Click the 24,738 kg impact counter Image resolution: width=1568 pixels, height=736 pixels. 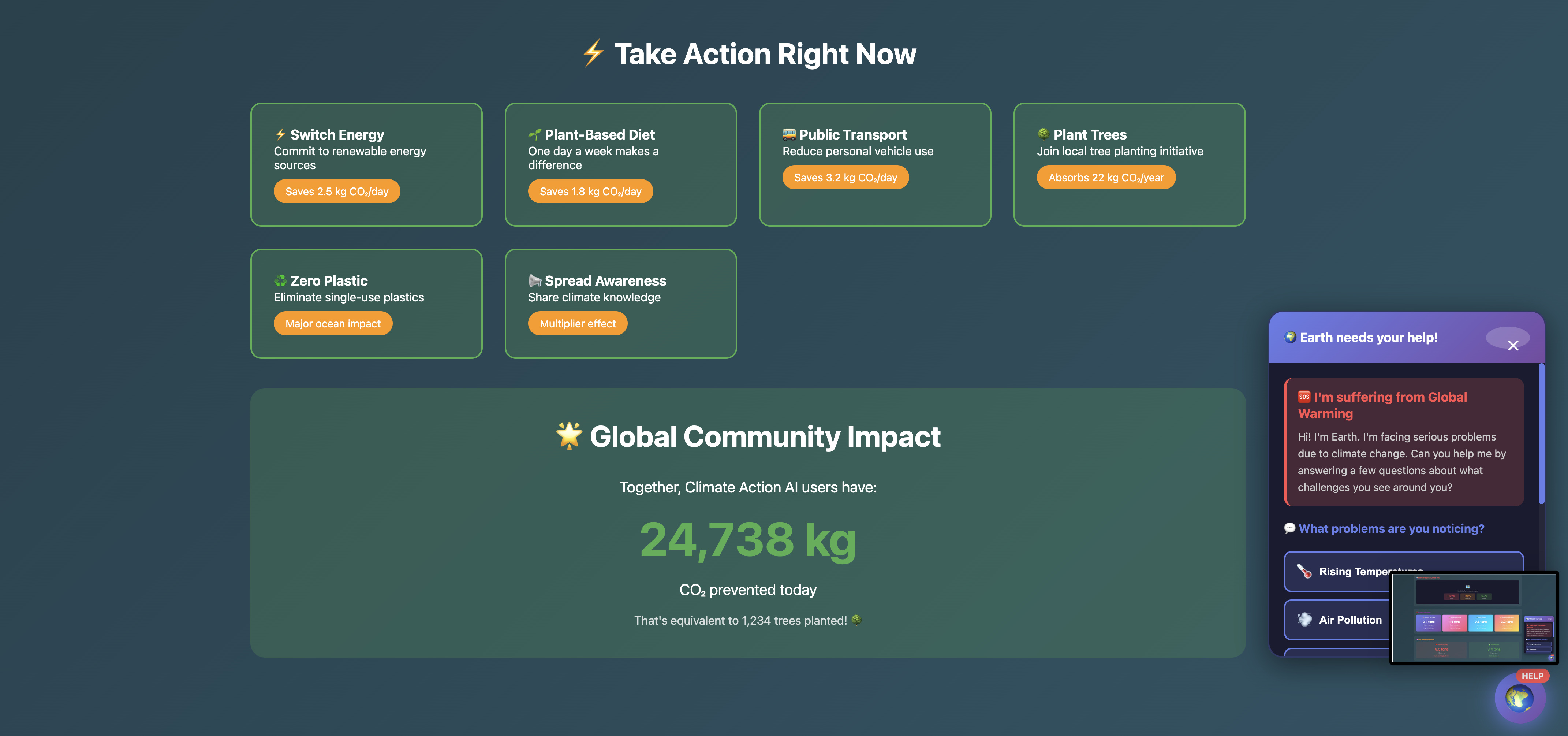747,539
